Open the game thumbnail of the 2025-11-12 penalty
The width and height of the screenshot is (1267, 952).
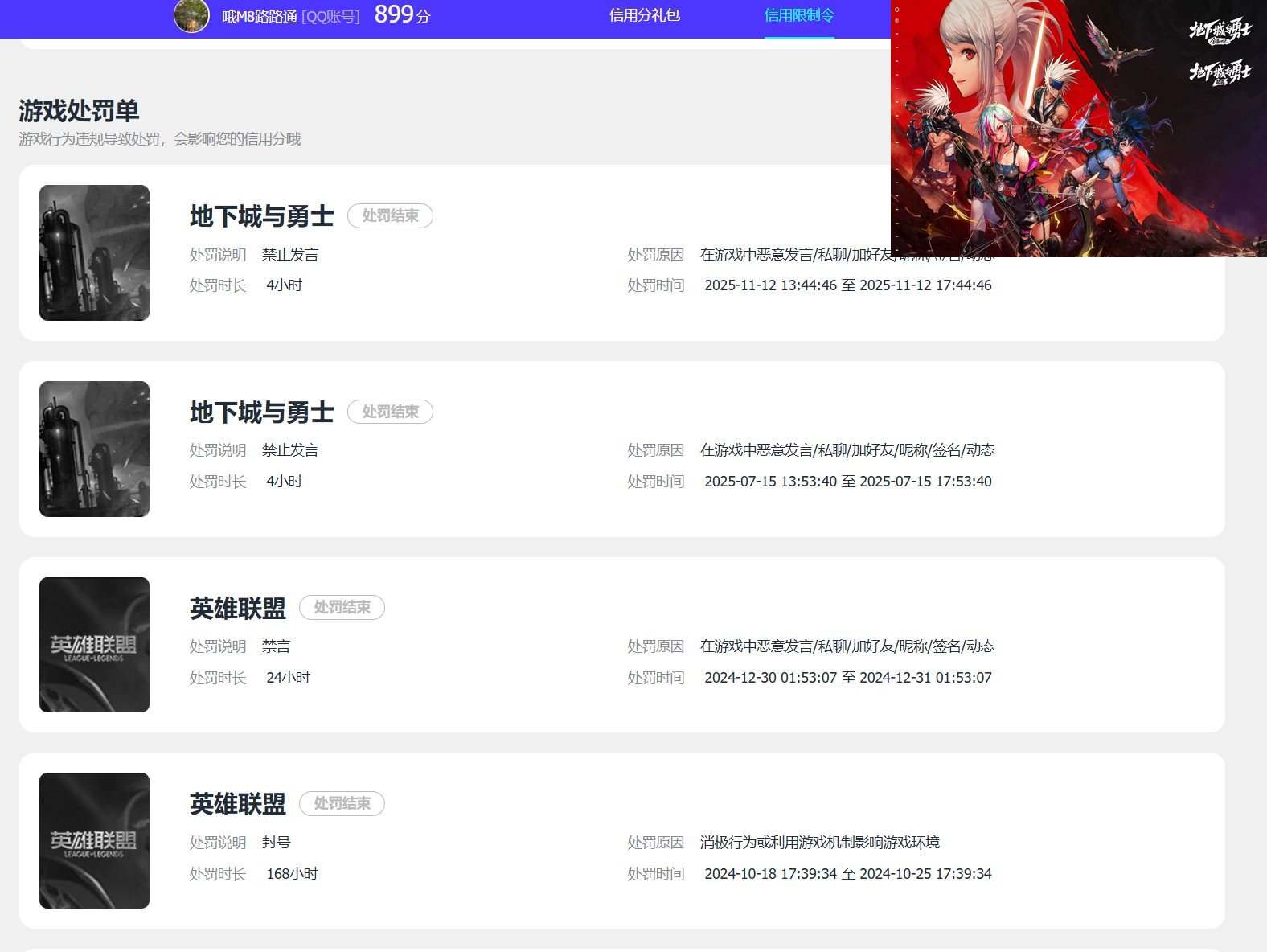click(x=94, y=252)
